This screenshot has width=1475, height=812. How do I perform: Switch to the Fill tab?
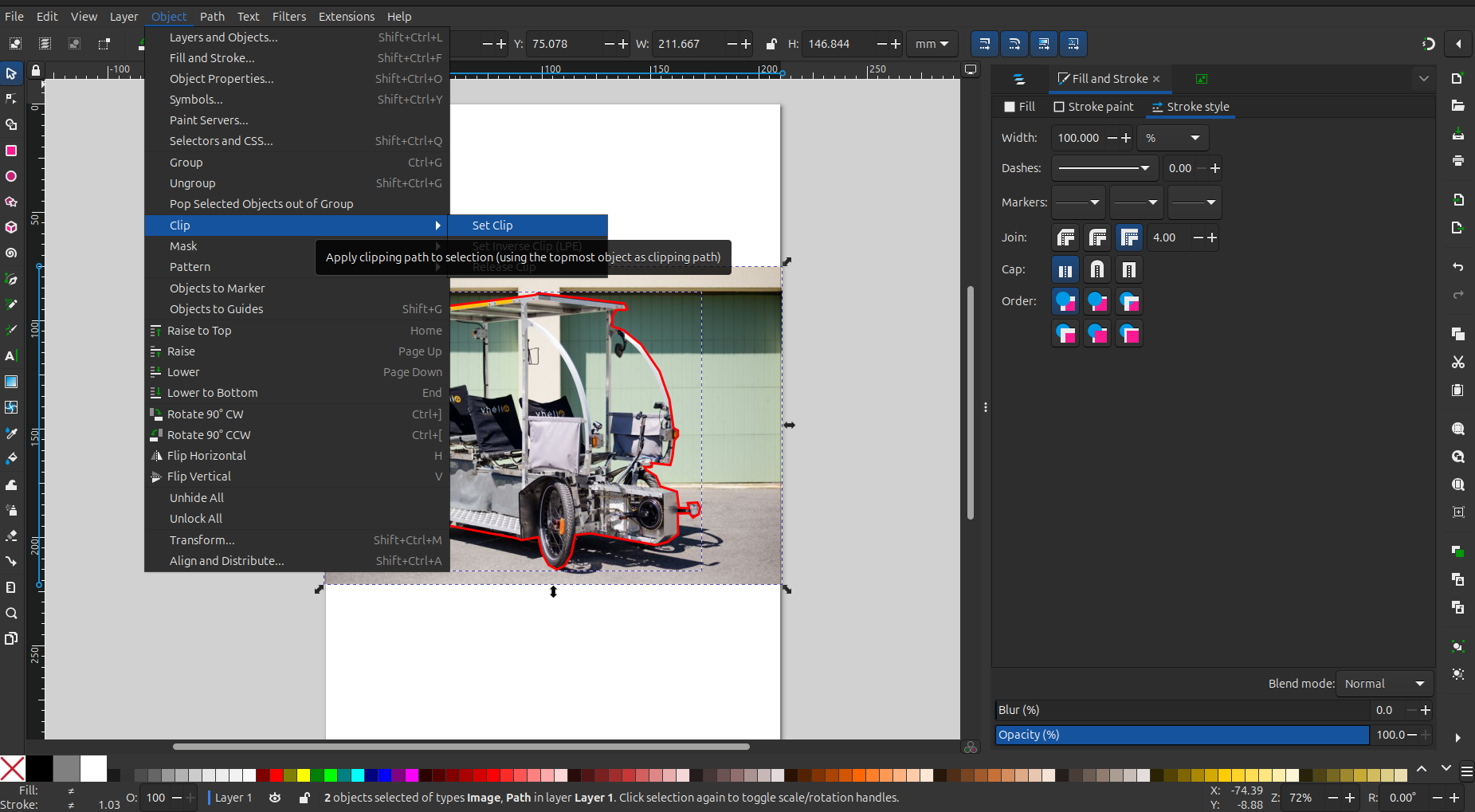1019,107
